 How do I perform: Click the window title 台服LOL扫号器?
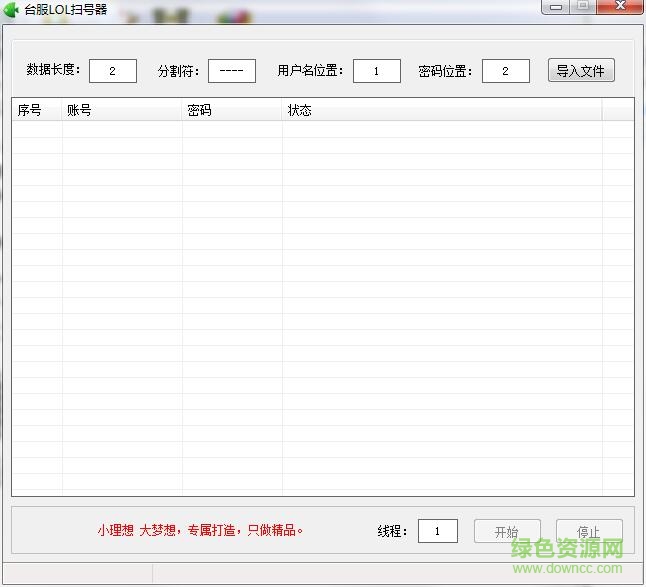[66, 9]
